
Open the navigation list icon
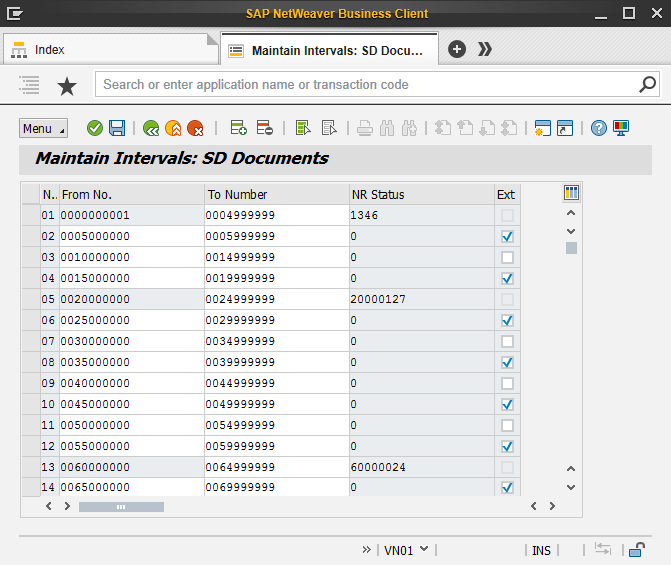tap(29, 85)
